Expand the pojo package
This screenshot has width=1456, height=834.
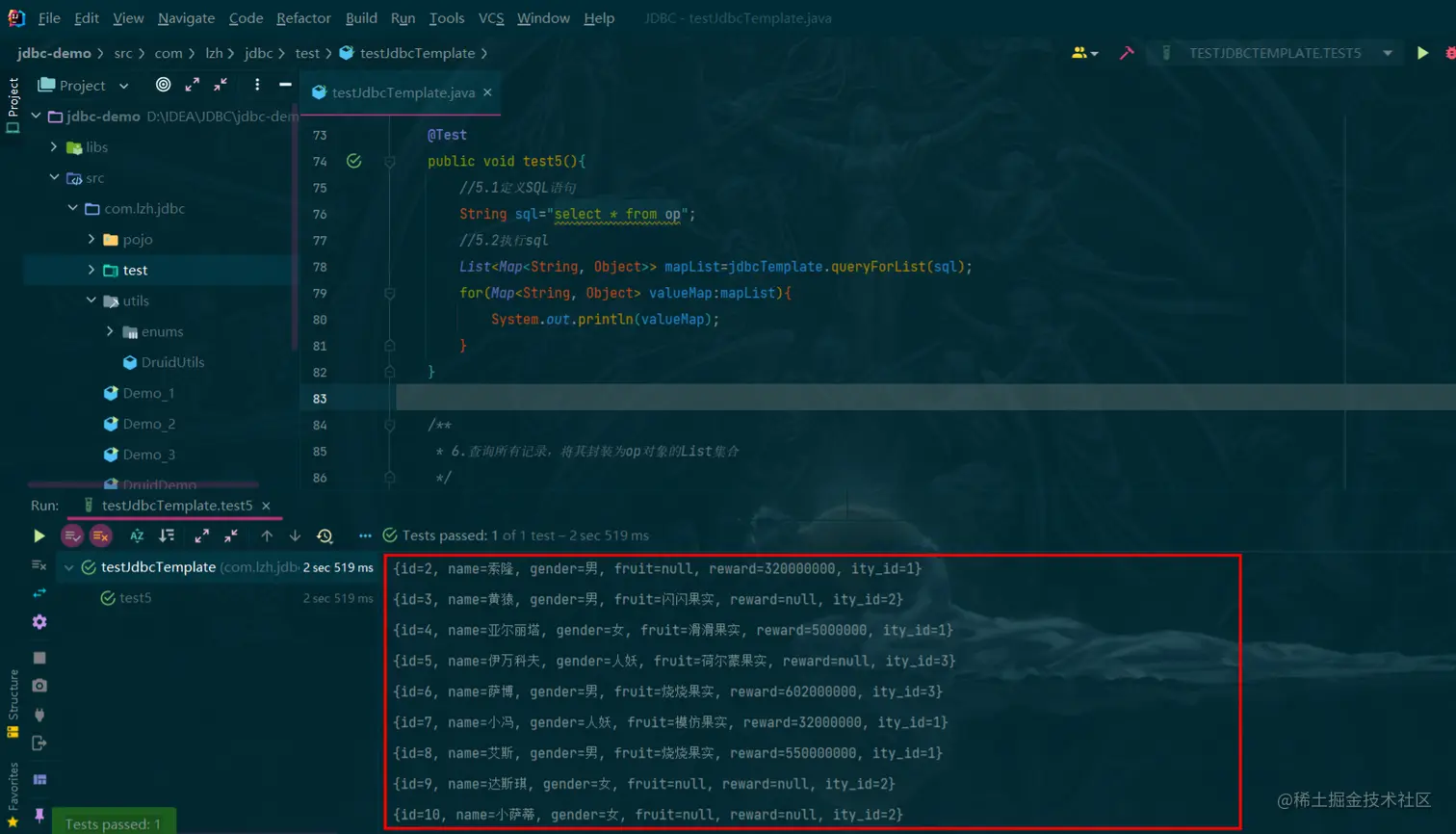91,239
